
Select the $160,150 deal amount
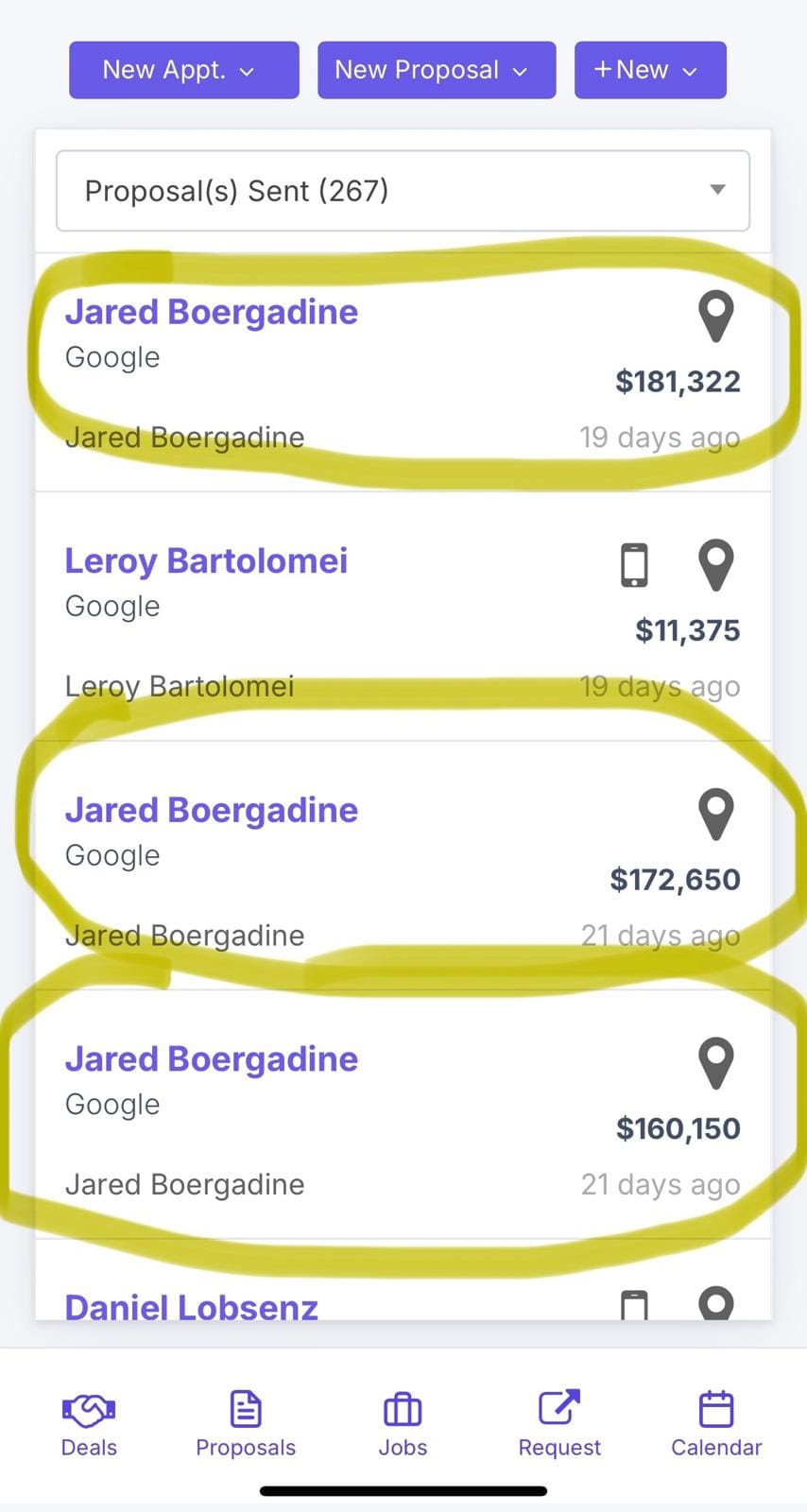(678, 1128)
